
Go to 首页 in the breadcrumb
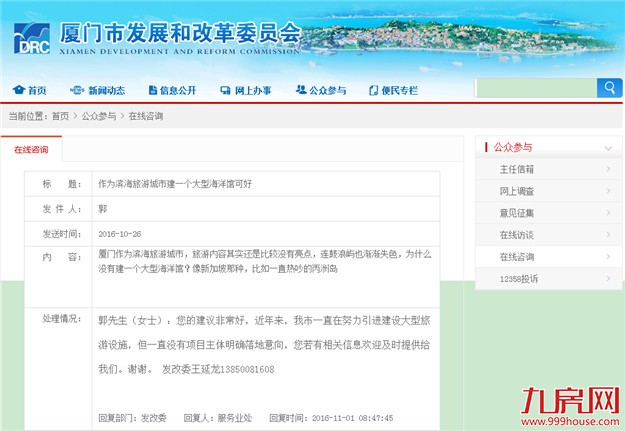click(x=60, y=116)
